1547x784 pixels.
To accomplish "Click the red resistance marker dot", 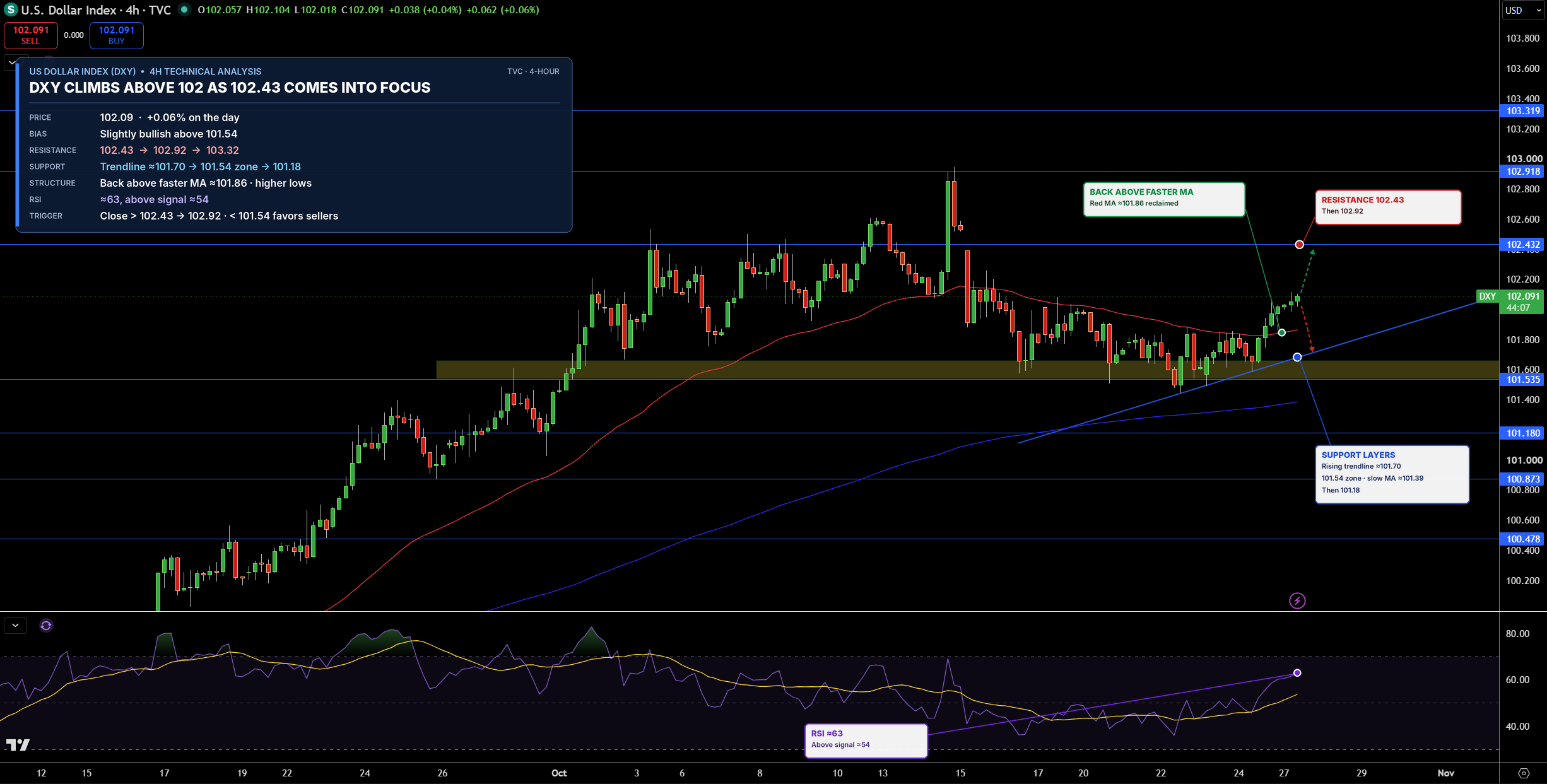I will (x=1299, y=245).
